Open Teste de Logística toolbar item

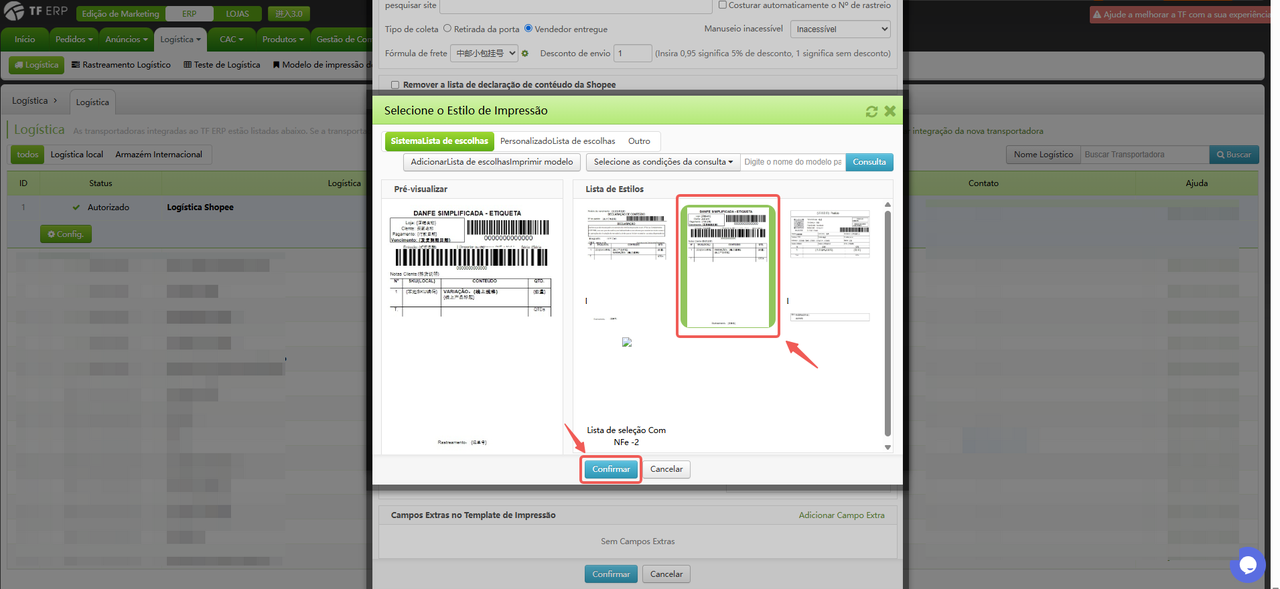[x=222, y=65]
